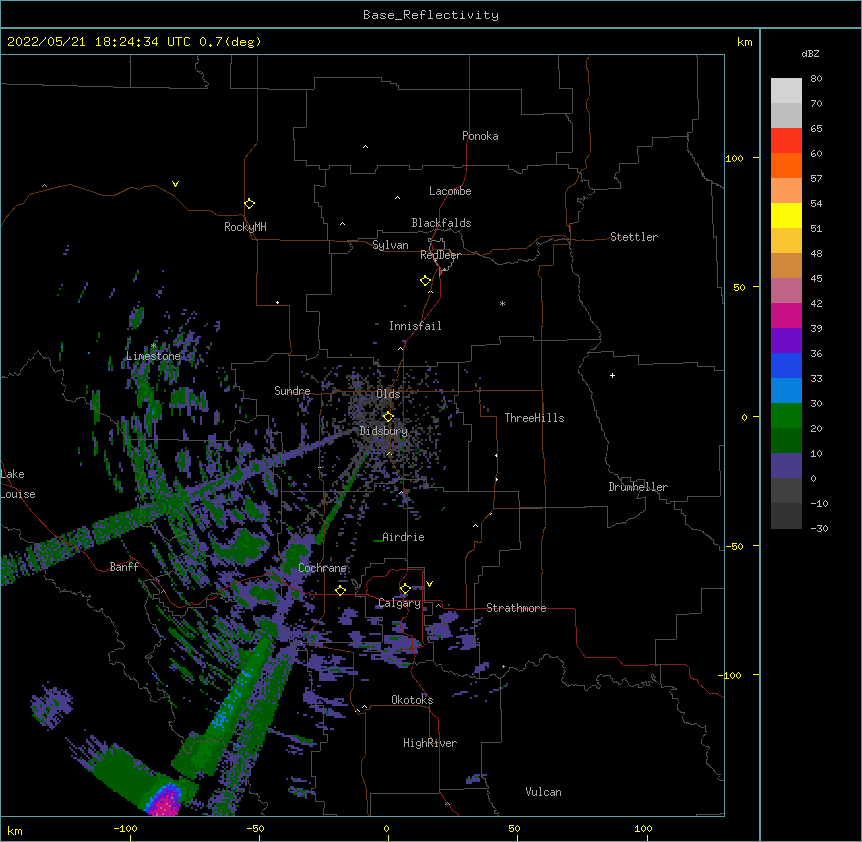The image size is (862, 842).
Task: Click the Cochrane label
Action: coord(322,568)
